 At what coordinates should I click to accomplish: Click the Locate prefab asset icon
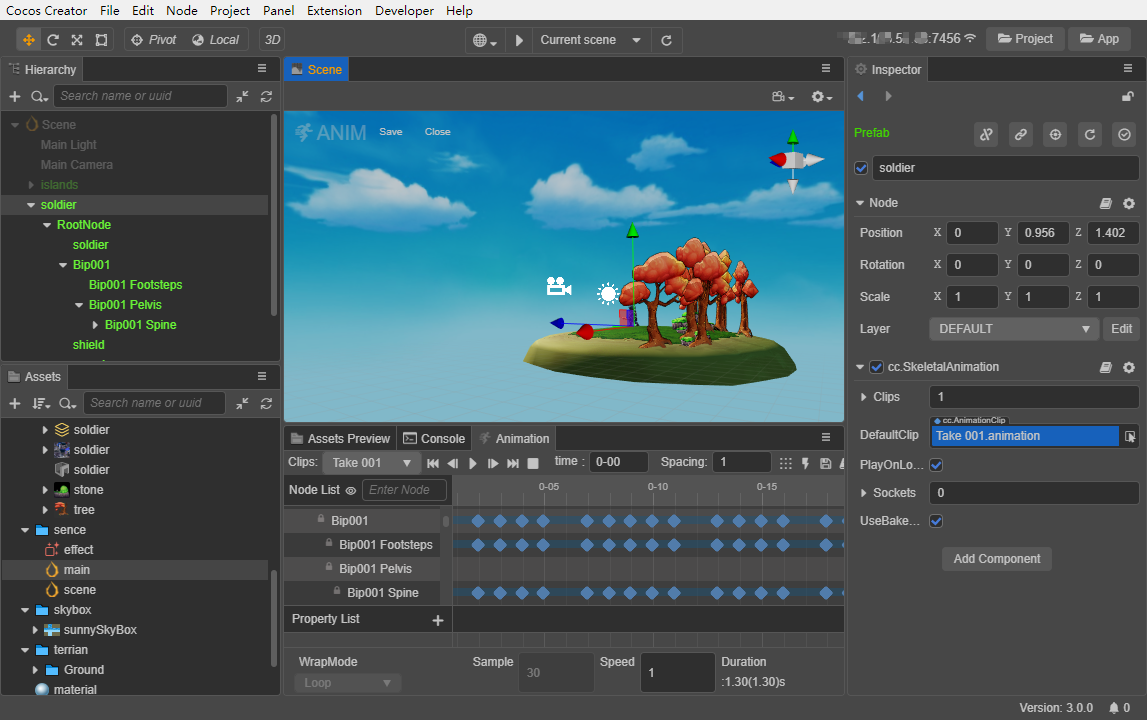(1055, 134)
